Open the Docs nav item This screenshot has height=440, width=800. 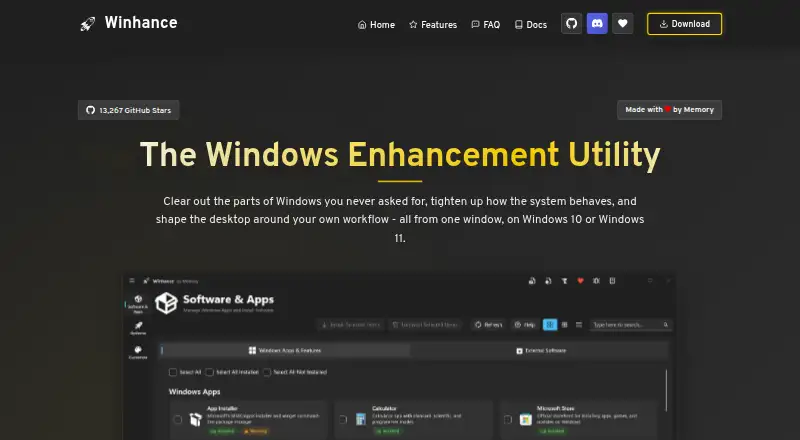(x=531, y=25)
